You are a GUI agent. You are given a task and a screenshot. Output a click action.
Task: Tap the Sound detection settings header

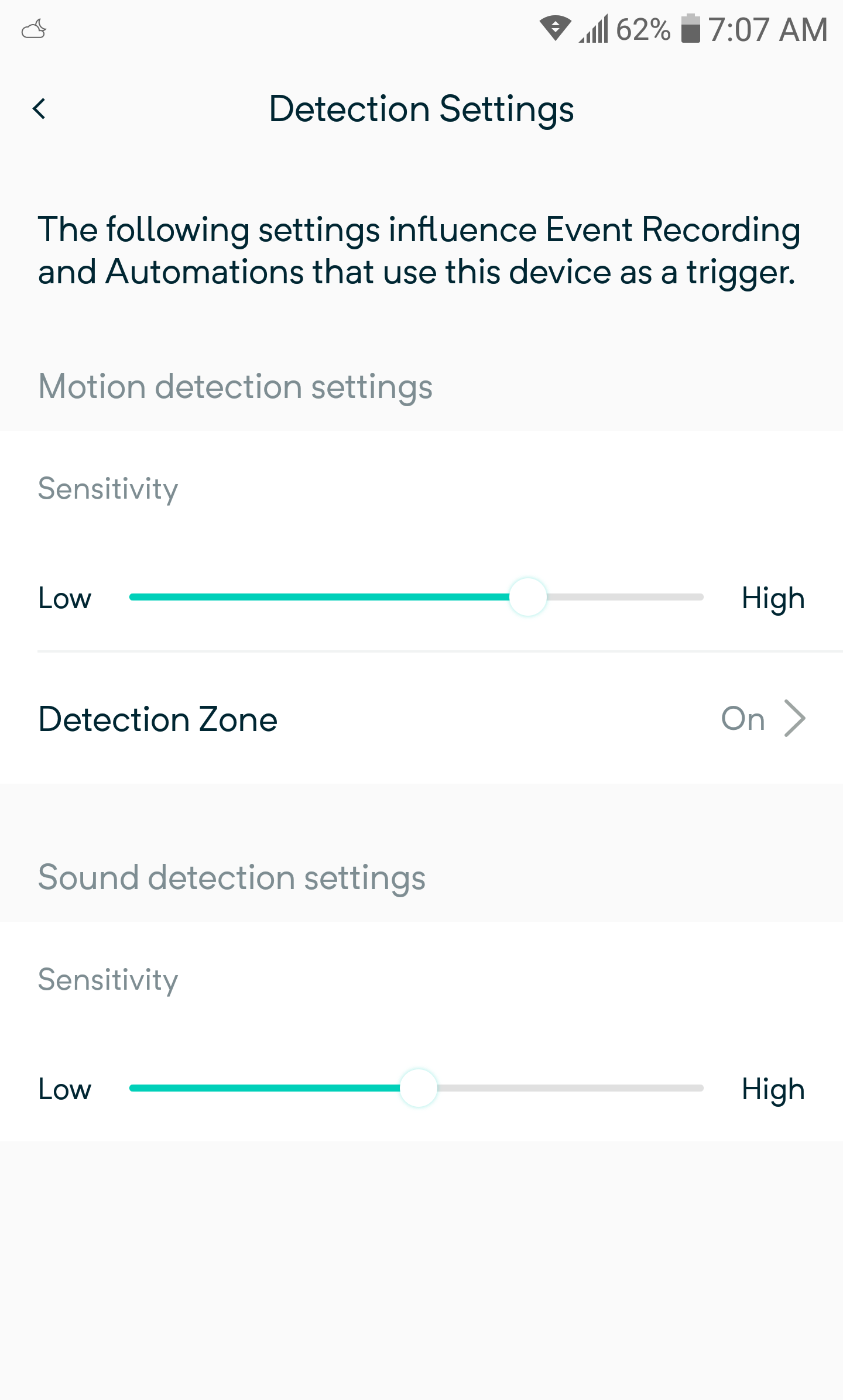[x=232, y=877]
